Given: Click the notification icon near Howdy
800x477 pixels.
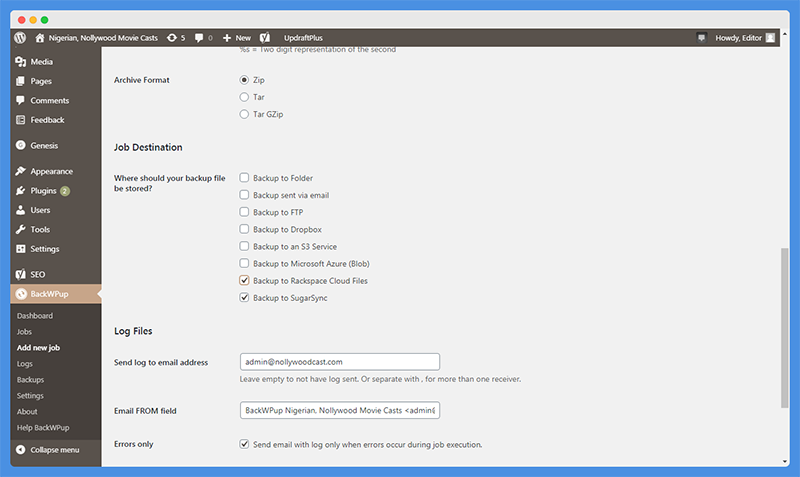Looking at the screenshot, I should (702, 38).
